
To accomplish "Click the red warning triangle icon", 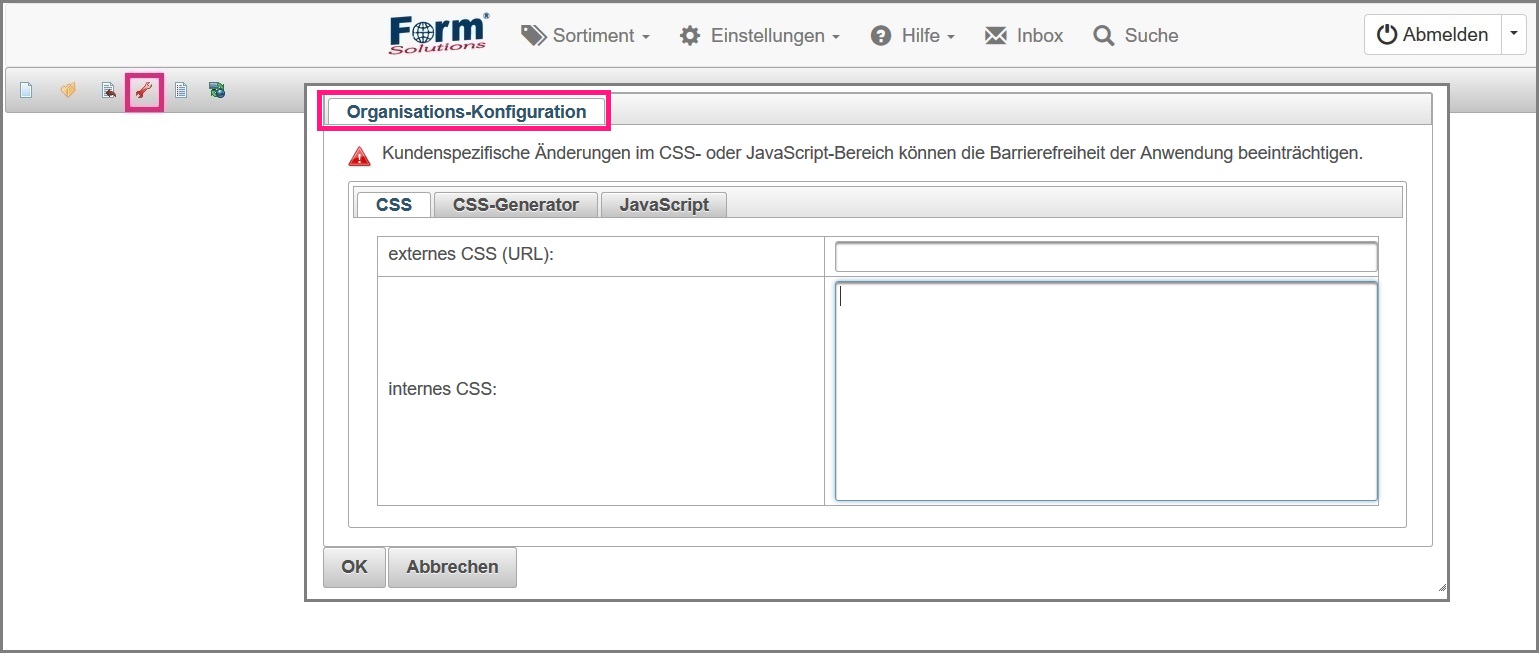I will point(360,156).
